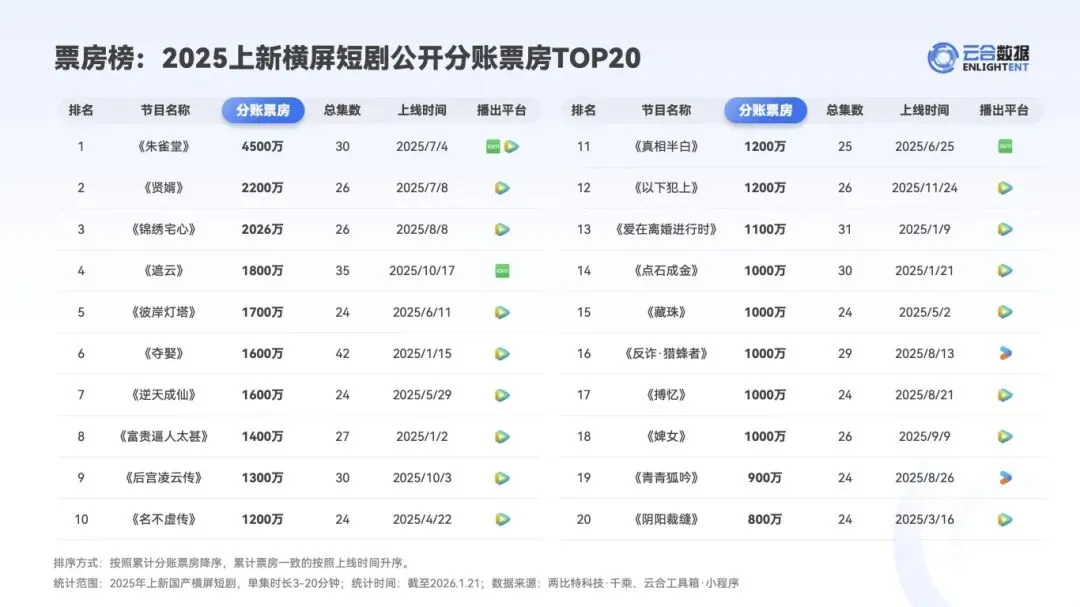Select the title 《真相半白》
Screen dimensions: 1080x607
[666, 147]
